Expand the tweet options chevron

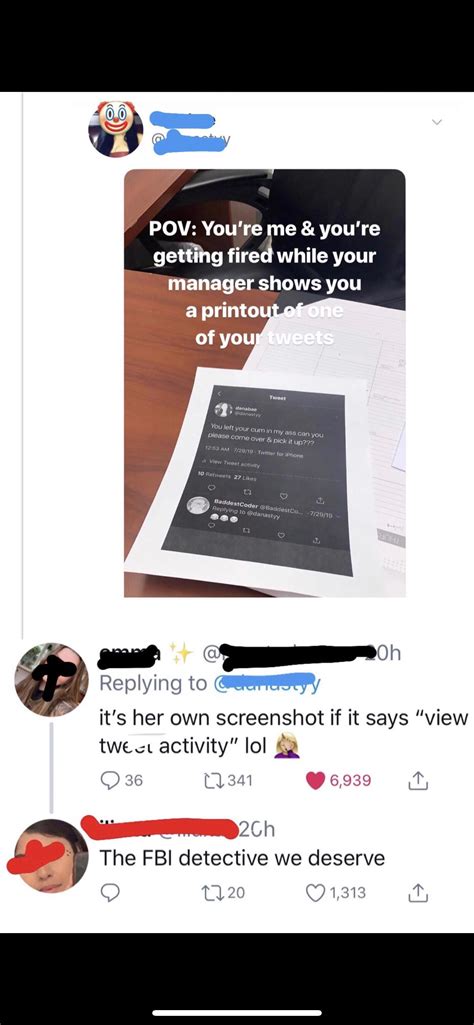tap(437, 122)
